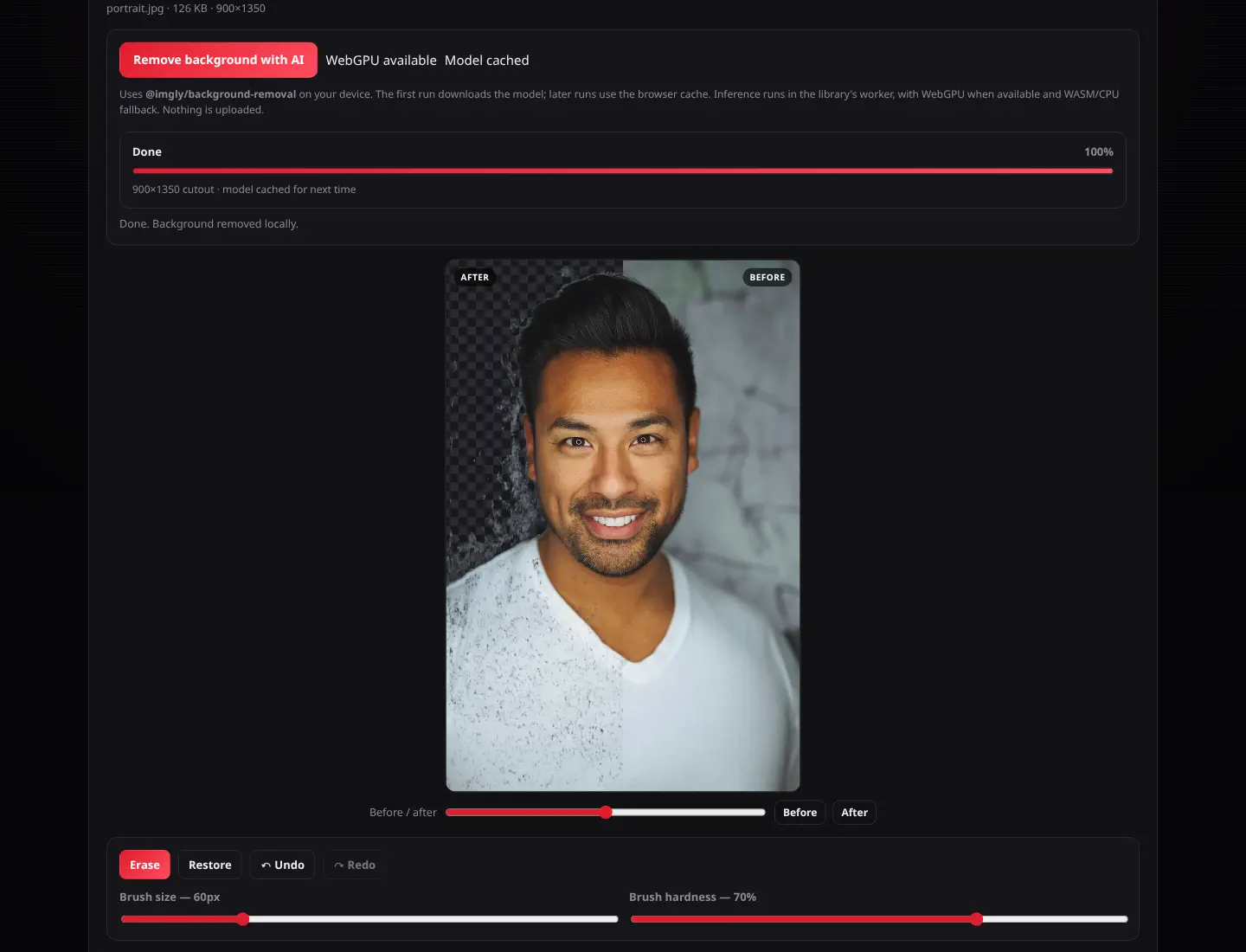This screenshot has width=1246, height=952.
Task: Click the Undo button
Action: point(283,865)
